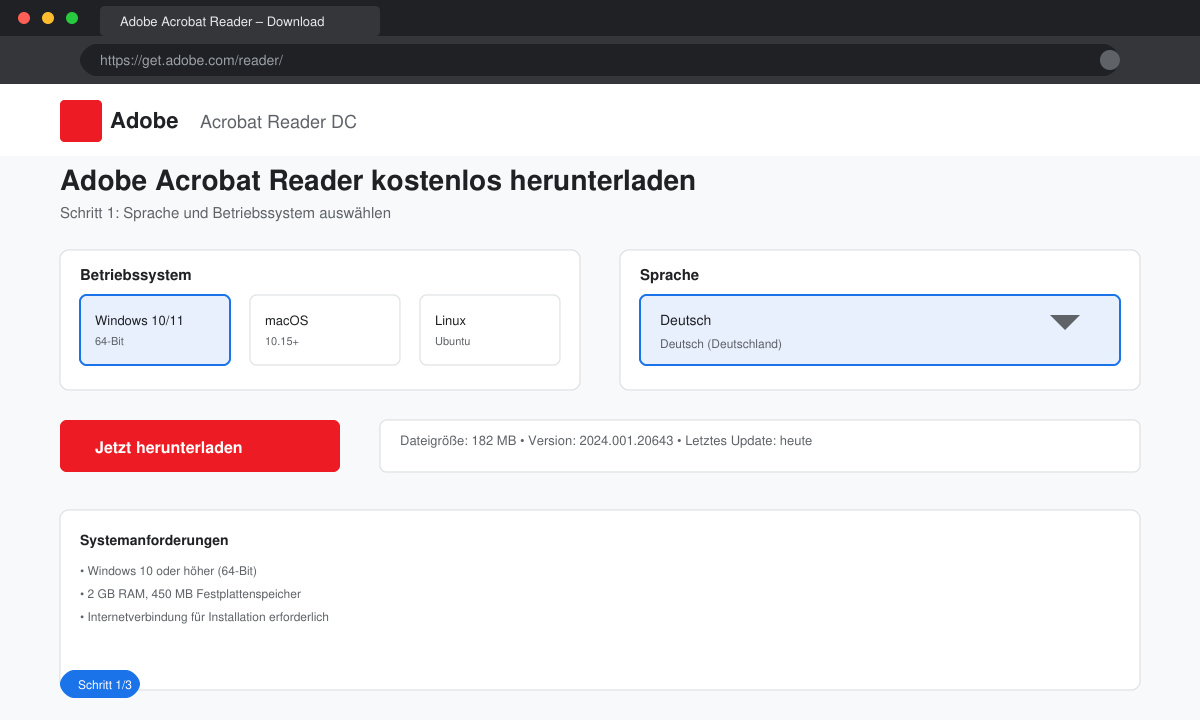The height and width of the screenshot is (720, 1200).
Task: Click the Adobe brand name text
Action: pos(144,121)
